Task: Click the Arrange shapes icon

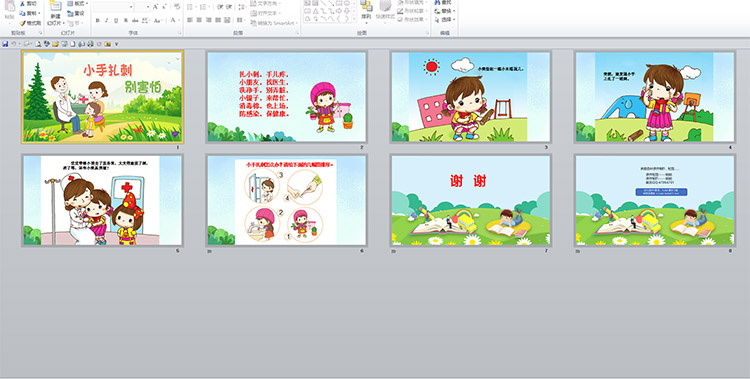Action: coord(366,6)
